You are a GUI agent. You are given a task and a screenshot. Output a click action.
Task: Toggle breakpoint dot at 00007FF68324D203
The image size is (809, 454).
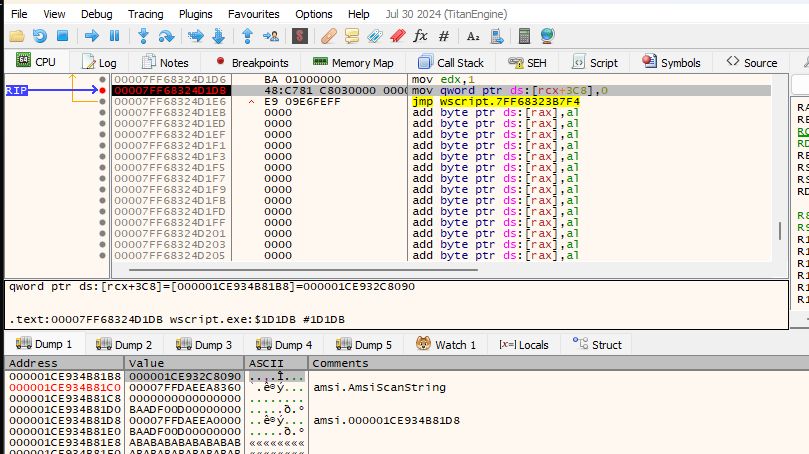102,245
